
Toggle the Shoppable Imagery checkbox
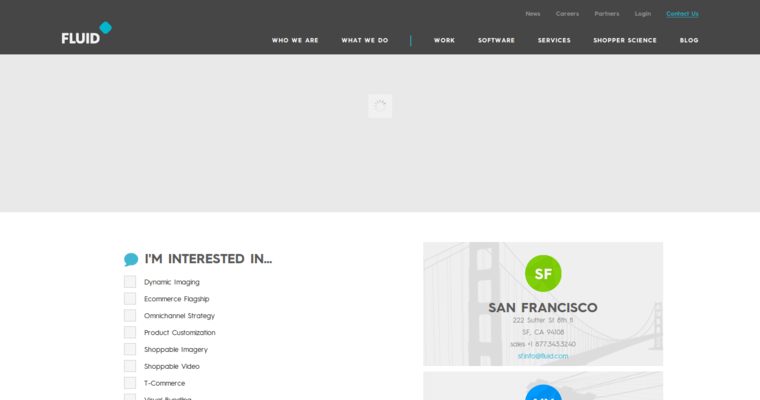(x=130, y=350)
